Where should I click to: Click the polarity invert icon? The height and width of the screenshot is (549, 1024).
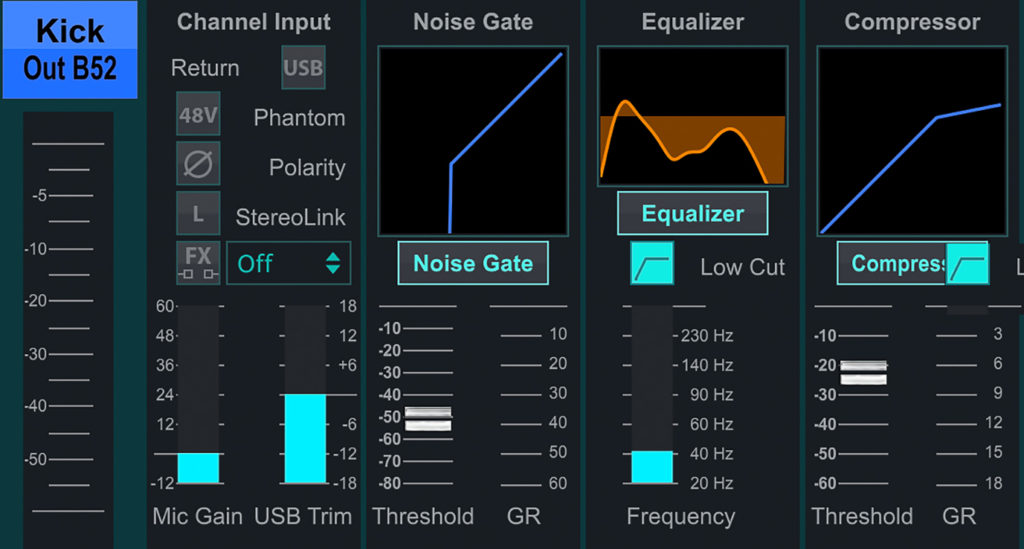[198, 164]
